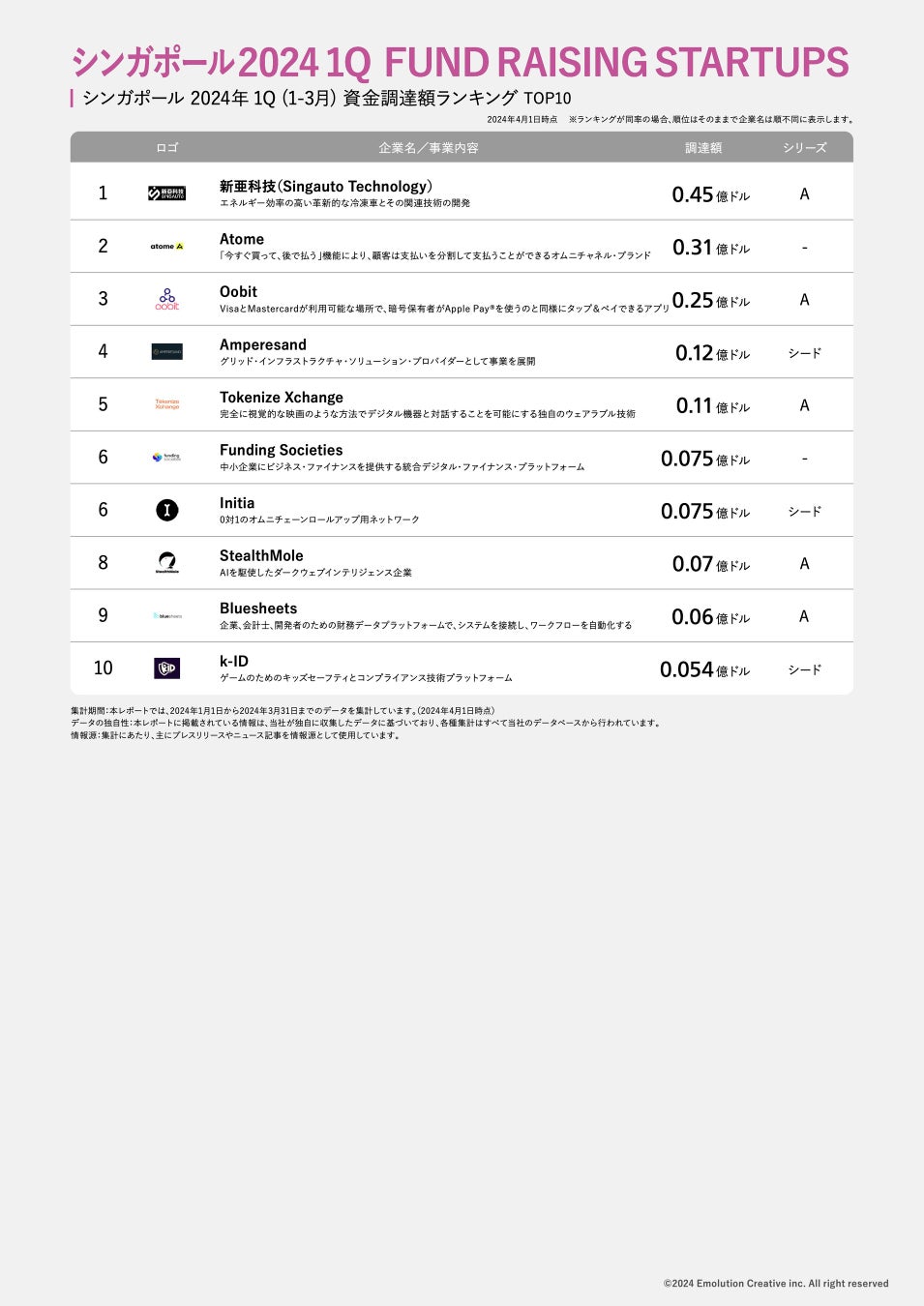Screen dimensions: 924x1306
Task: Open the Tokenize Xchange logo
Action: 166,404
